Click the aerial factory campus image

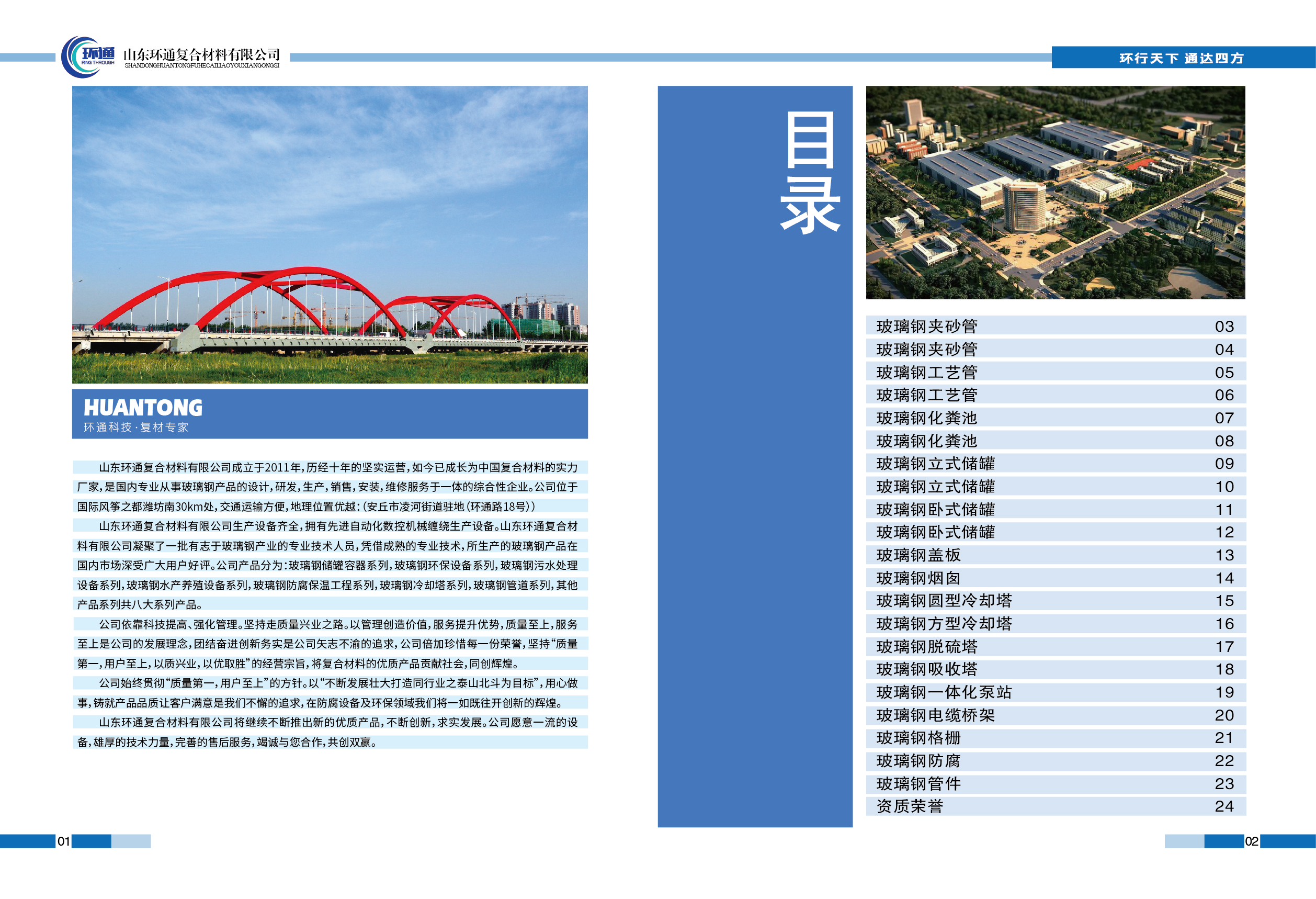[x=1055, y=193]
